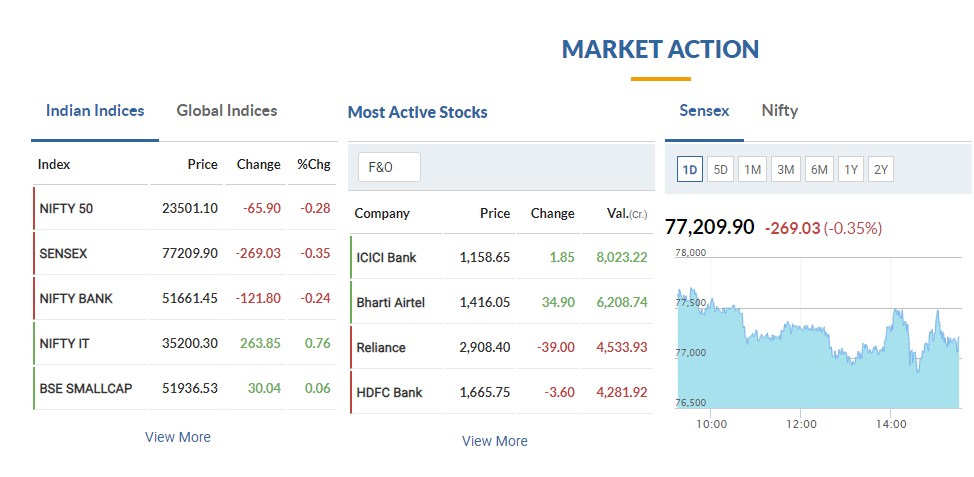Screen dimensions: 974x477
Task: Click the Index column header
Action: pos(54,165)
